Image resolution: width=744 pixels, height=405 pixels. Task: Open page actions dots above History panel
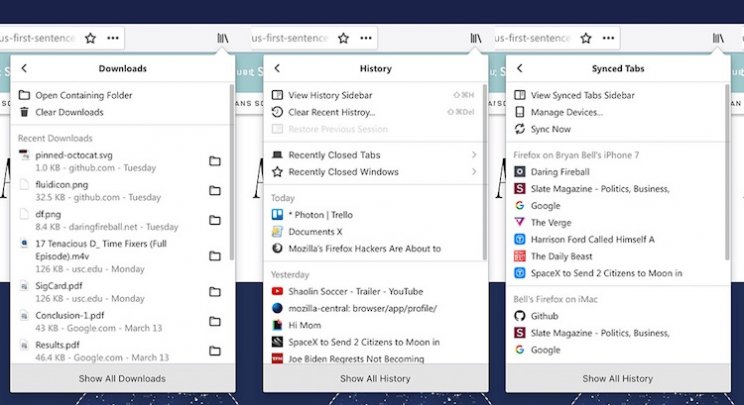(366, 38)
